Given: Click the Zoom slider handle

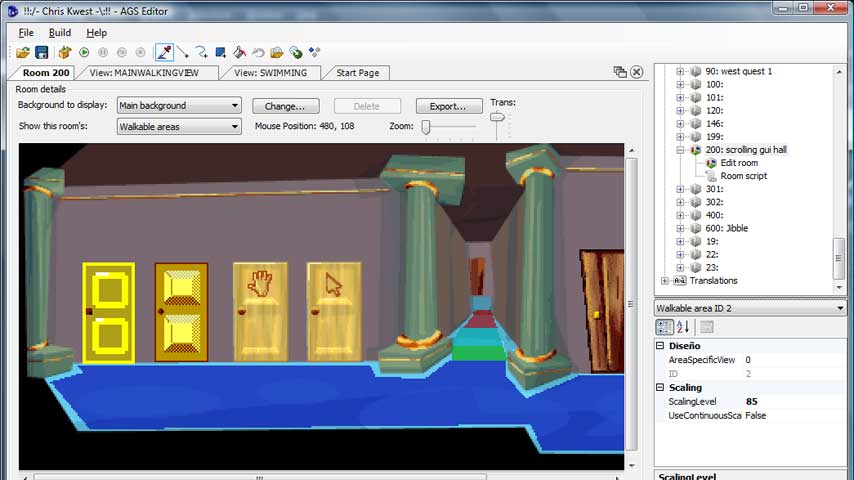Looking at the screenshot, I should [425, 127].
